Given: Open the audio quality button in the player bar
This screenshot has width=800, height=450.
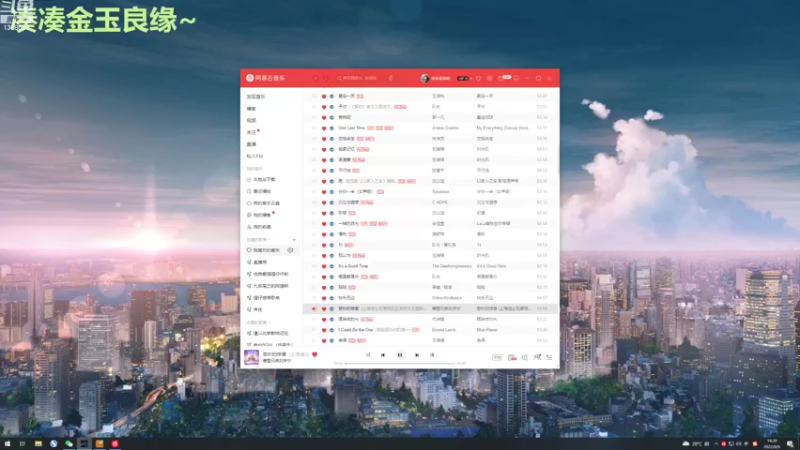Looking at the screenshot, I should pos(497,358).
